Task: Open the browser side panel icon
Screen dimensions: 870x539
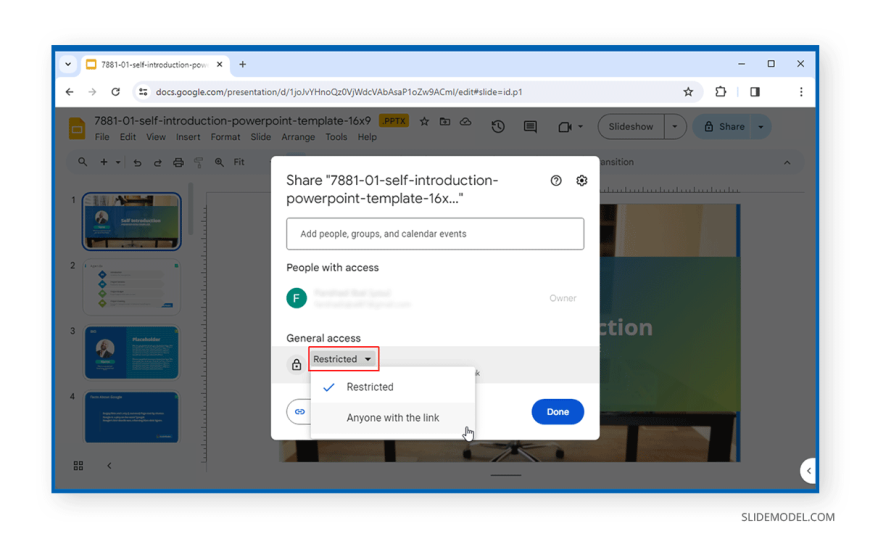Action: 755,92
